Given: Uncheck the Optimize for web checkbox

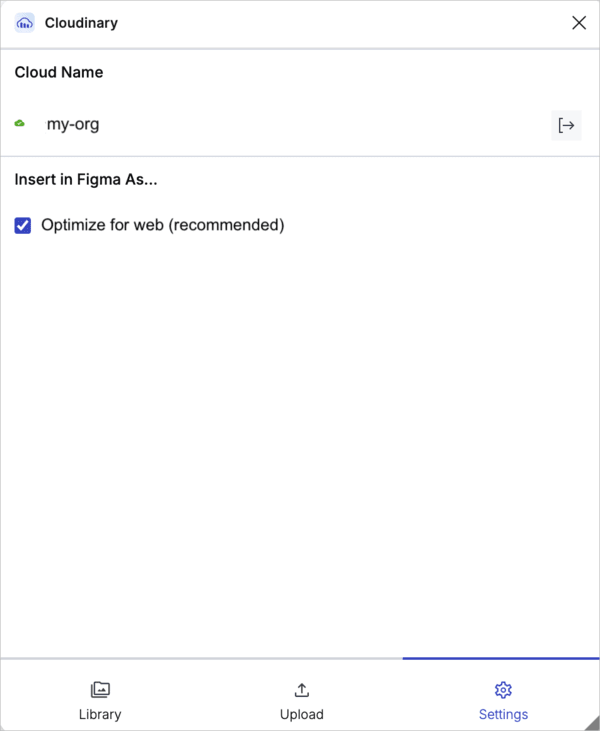Looking at the screenshot, I should pos(23,225).
